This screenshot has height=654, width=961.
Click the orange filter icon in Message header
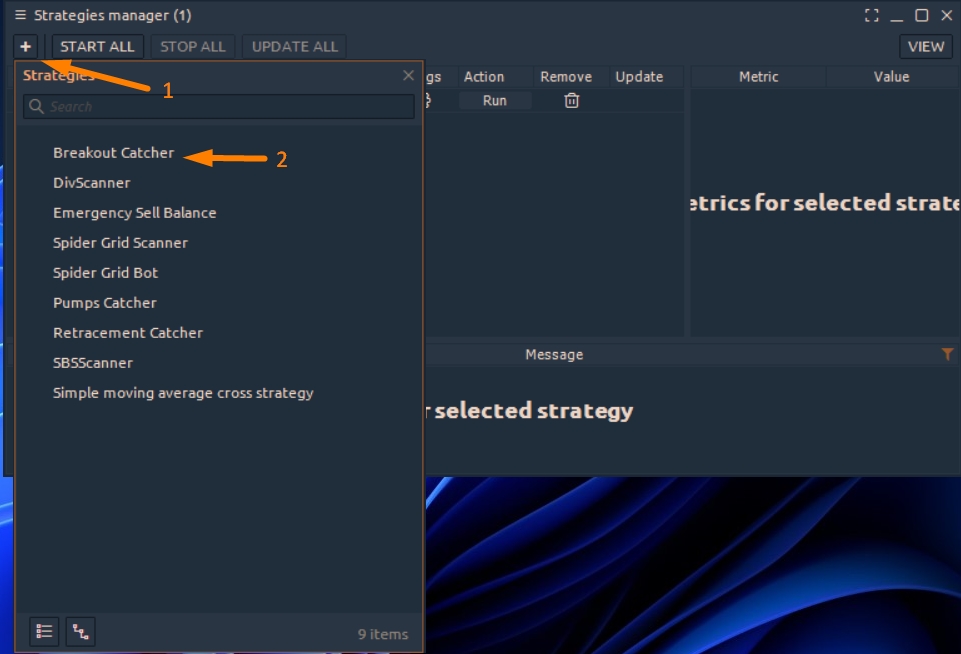click(947, 354)
